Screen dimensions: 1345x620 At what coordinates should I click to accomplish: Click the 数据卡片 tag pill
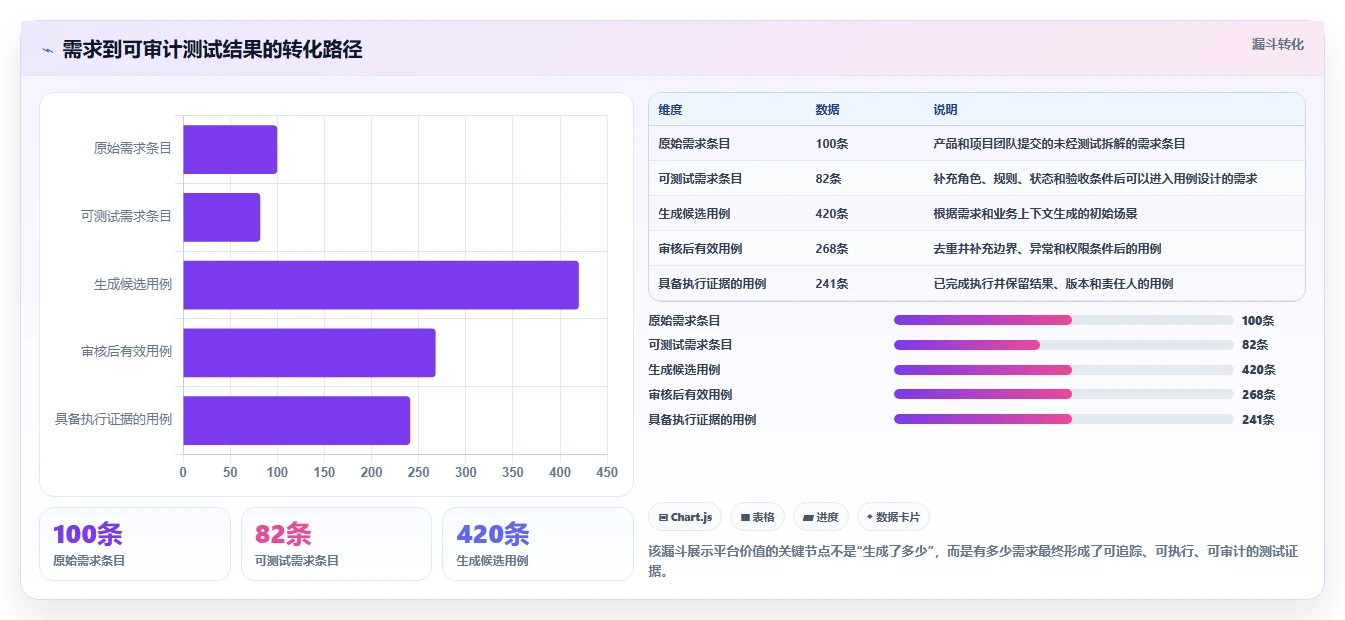(x=894, y=517)
